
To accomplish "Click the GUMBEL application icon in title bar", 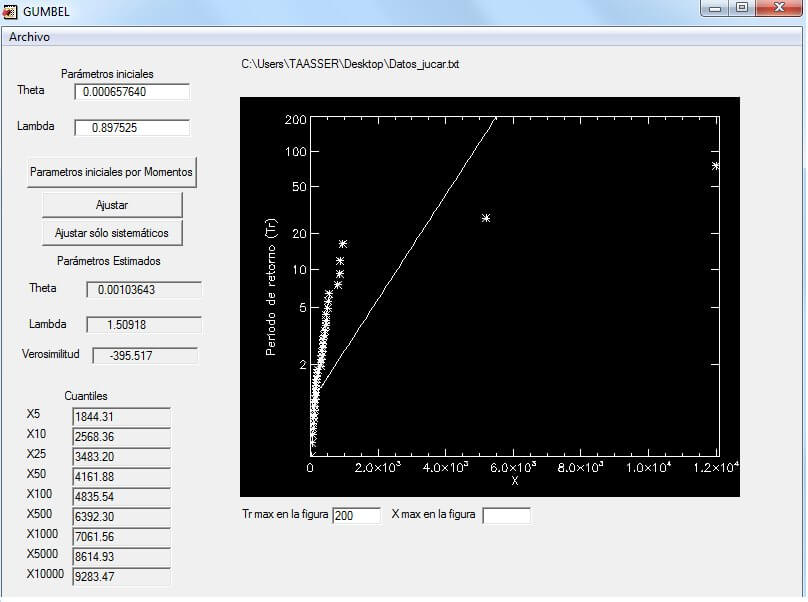I will [11, 10].
